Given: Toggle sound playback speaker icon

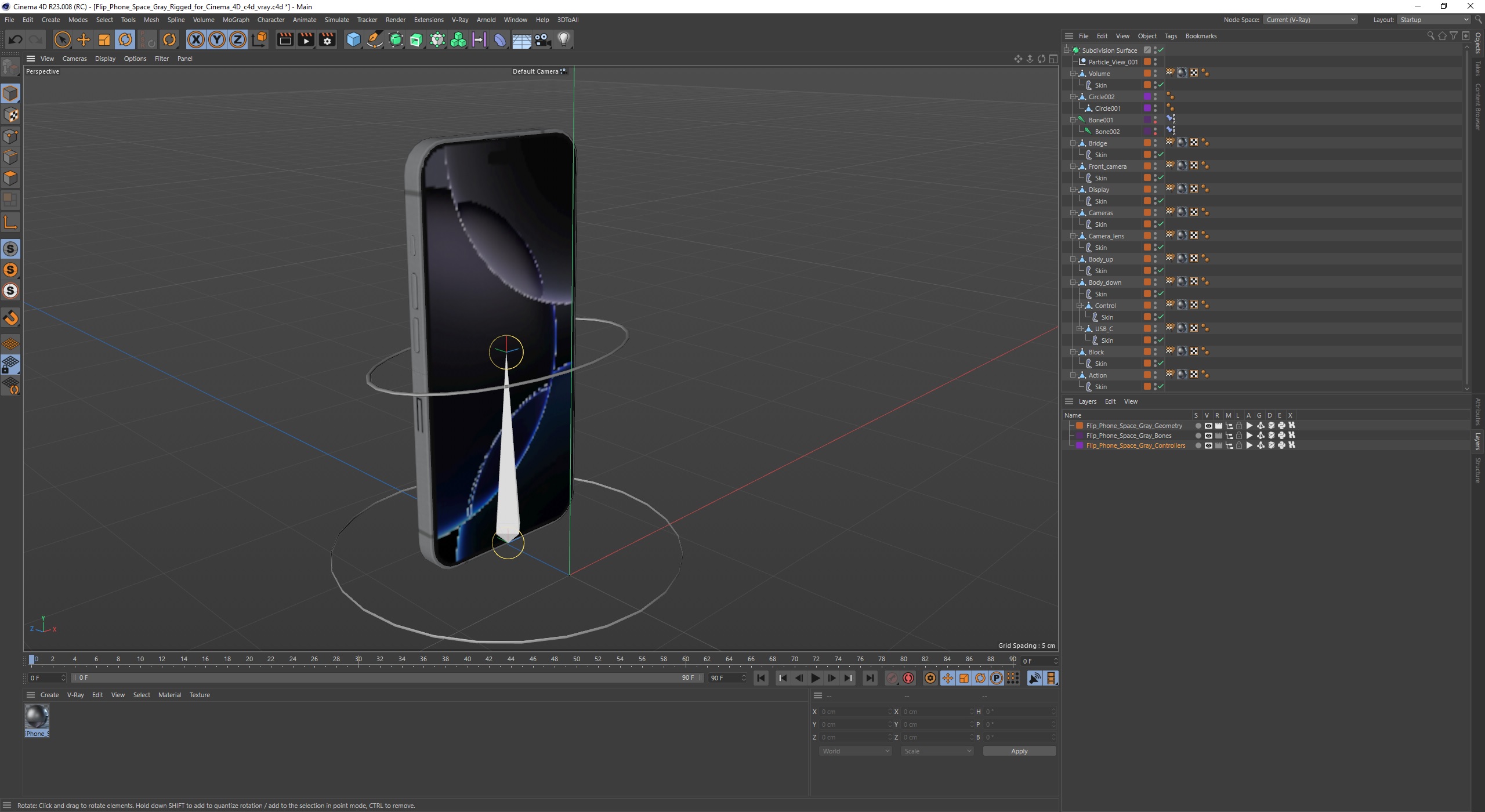Looking at the screenshot, I should pyautogui.click(x=1034, y=678).
